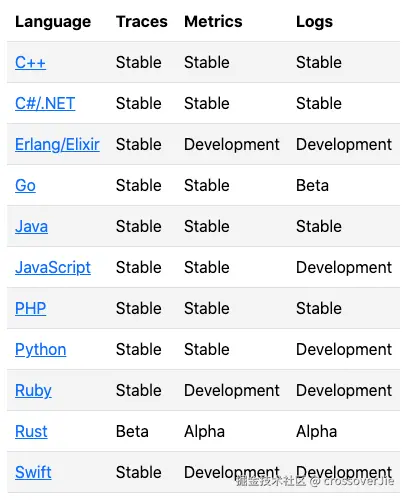
Task: Select Rust's Alpha metrics status cell
Action: [x=204, y=432]
